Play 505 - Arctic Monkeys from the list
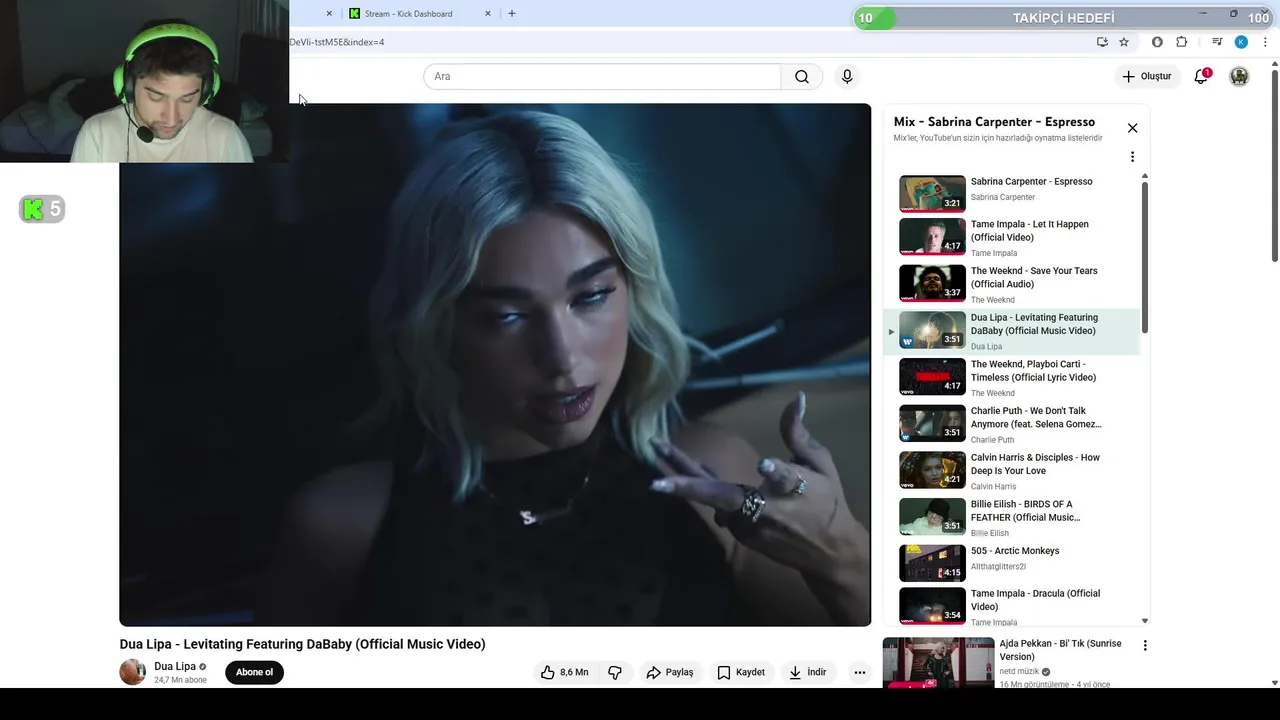 tap(1012, 563)
